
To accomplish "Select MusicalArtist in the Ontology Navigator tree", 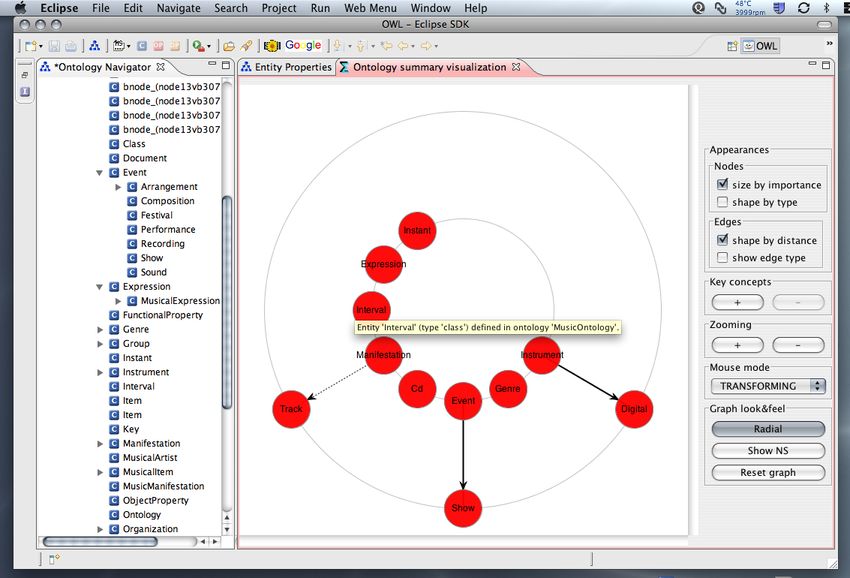I will 150,458.
